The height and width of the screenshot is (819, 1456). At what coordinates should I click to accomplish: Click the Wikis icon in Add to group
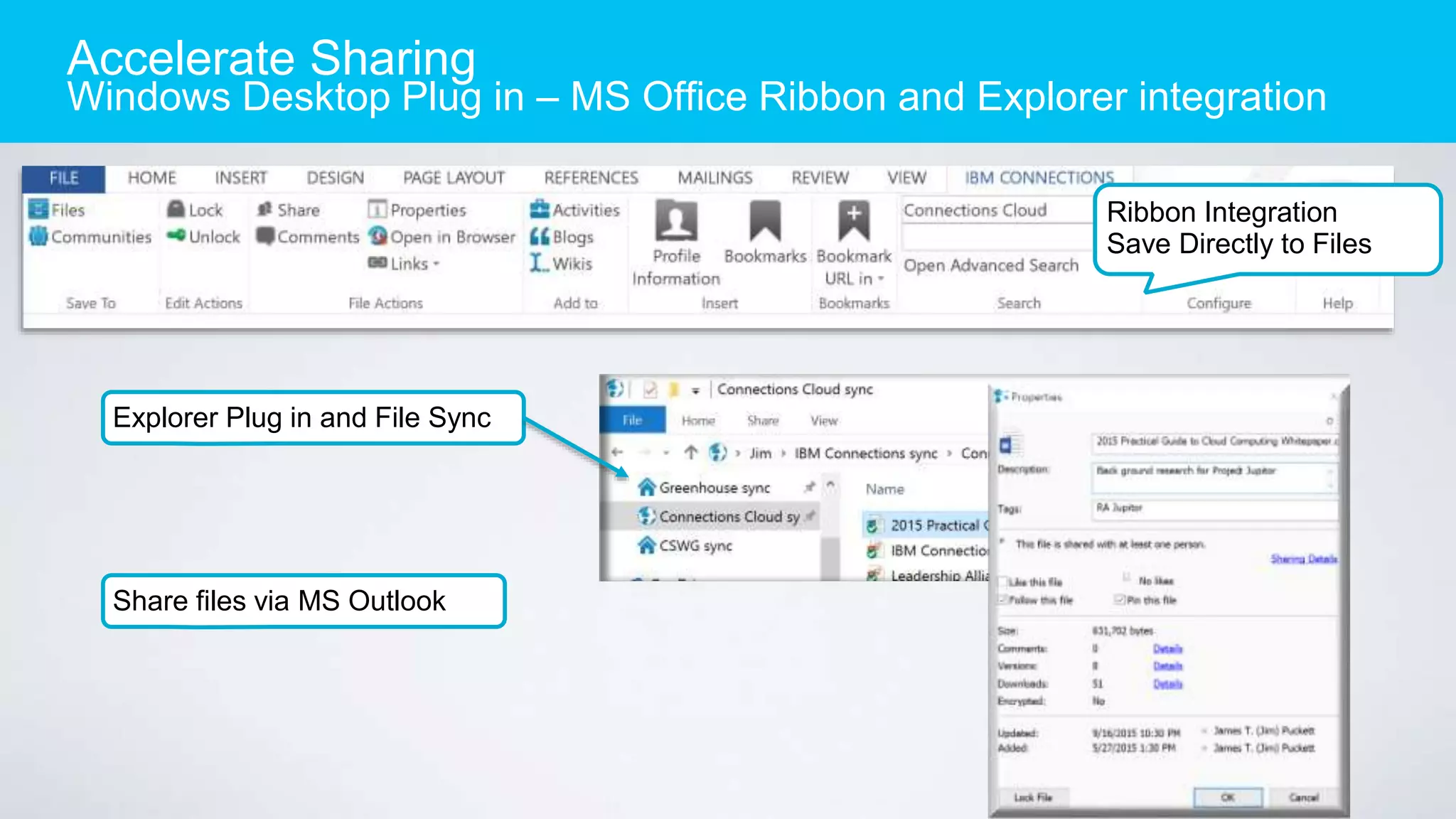[540, 263]
